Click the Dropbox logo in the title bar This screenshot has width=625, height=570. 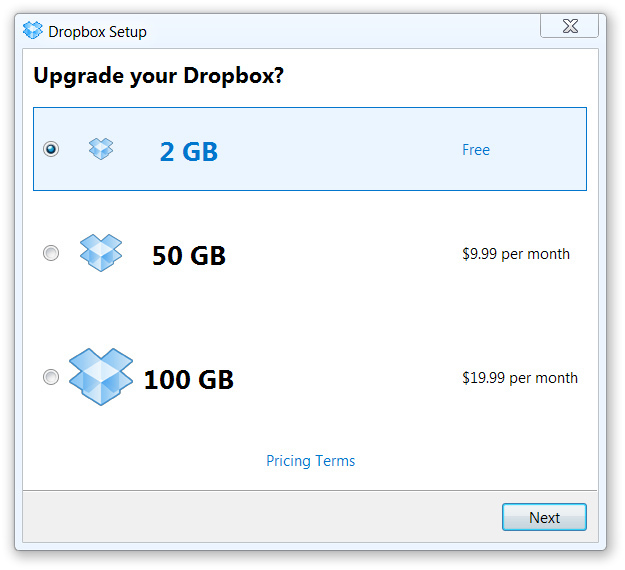[x=32, y=30]
